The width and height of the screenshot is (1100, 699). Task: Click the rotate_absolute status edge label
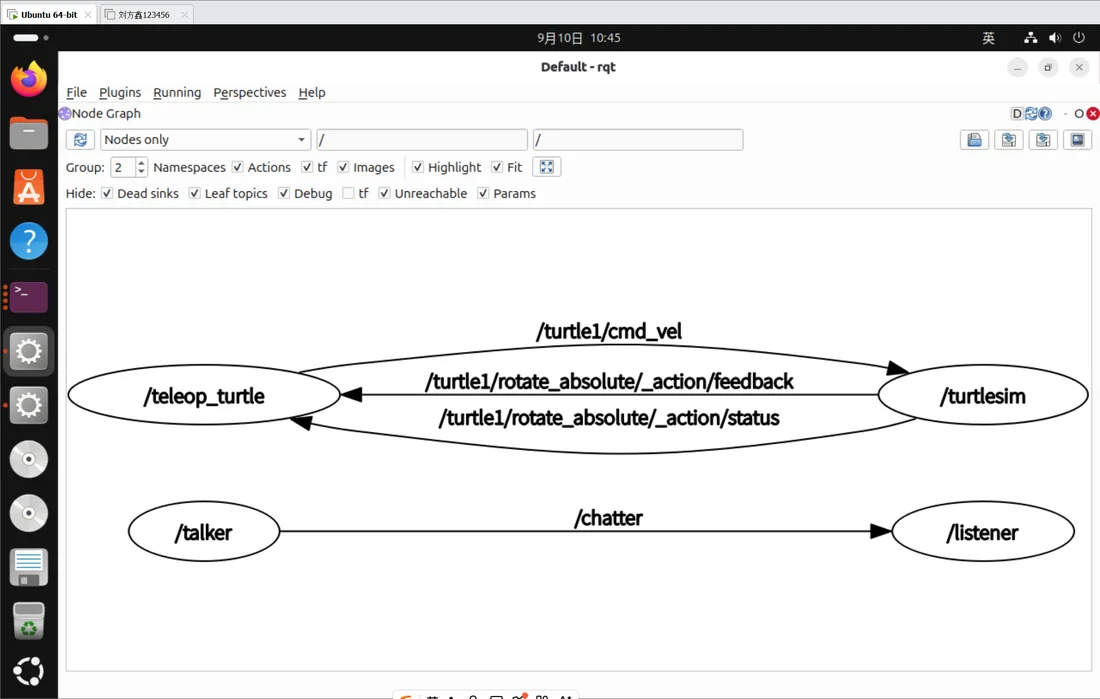(609, 418)
